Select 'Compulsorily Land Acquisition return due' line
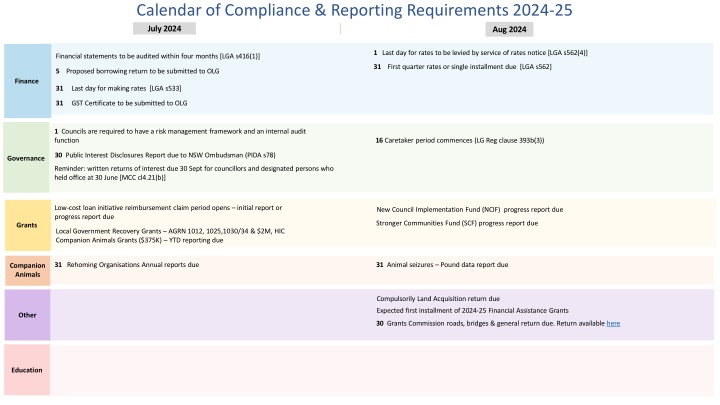 click(438, 298)
